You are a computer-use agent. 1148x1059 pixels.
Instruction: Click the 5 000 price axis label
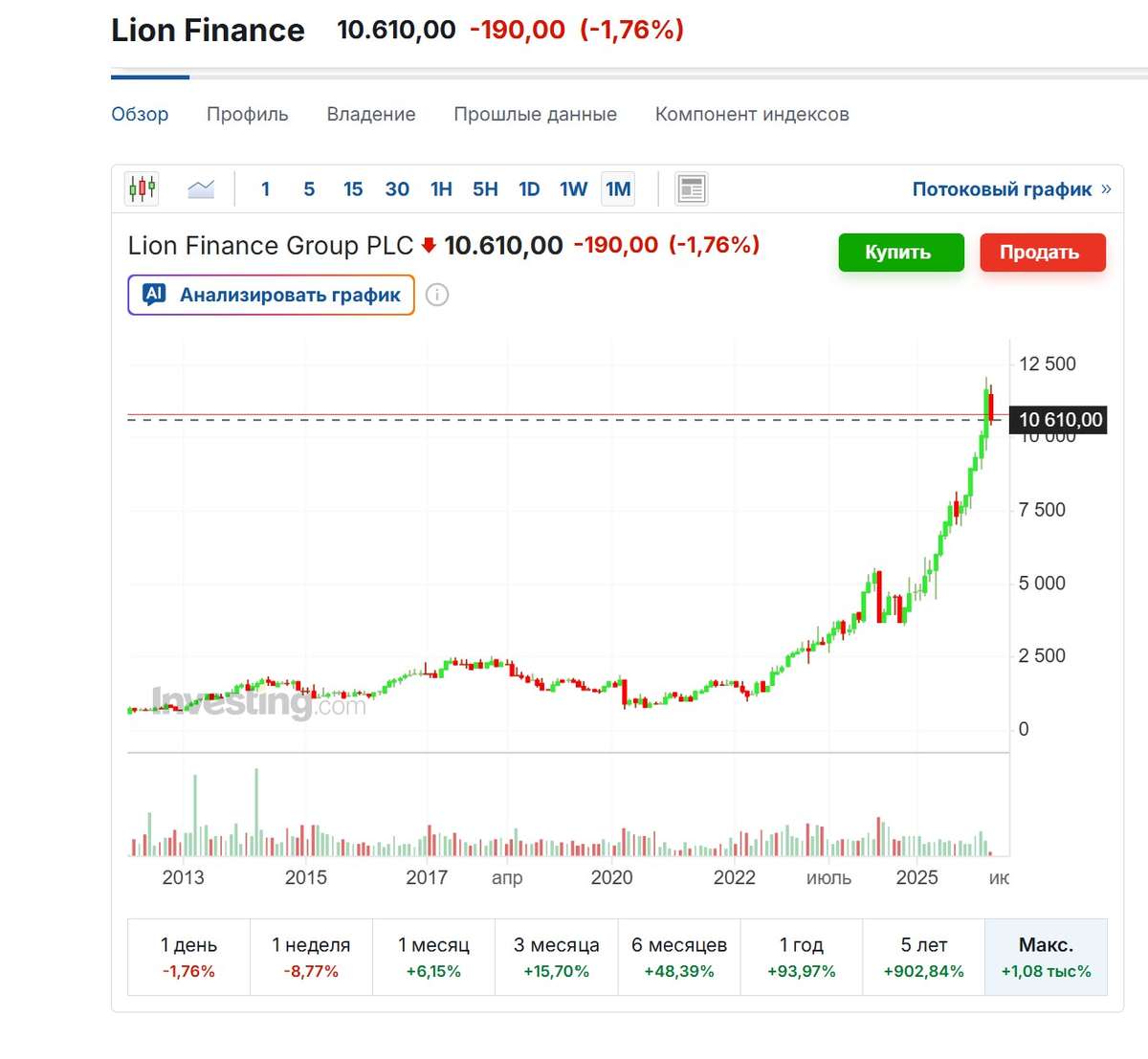pyautogui.click(x=1042, y=583)
